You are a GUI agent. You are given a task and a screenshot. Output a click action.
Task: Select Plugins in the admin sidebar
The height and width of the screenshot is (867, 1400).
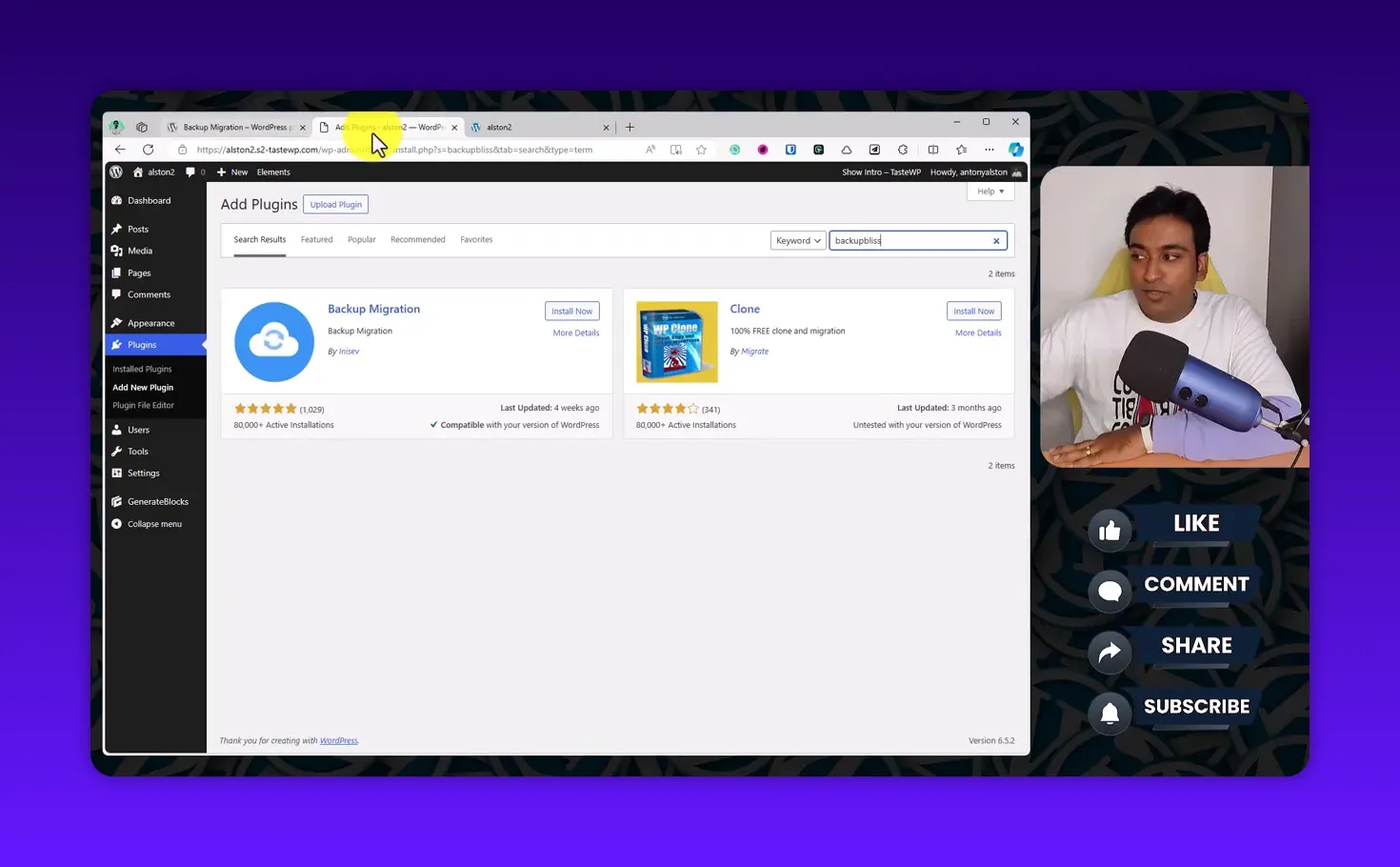[140, 344]
